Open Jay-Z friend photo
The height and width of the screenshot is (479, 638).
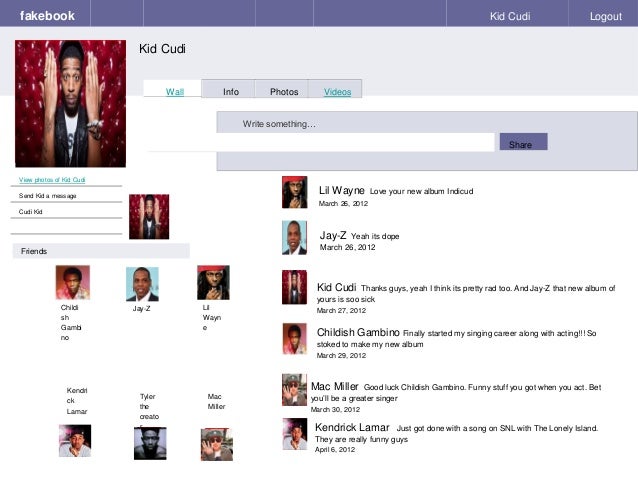pos(142,284)
